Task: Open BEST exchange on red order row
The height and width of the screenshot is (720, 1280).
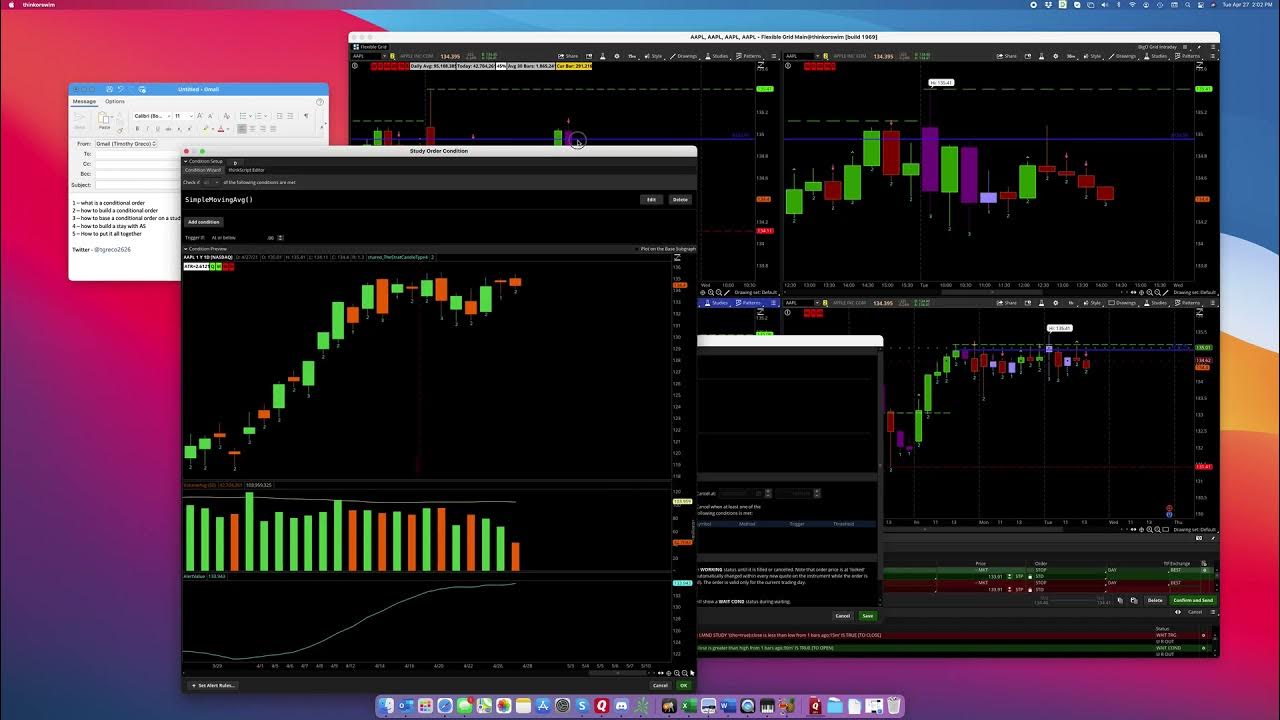Action: pyautogui.click(x=1177, y=582)
